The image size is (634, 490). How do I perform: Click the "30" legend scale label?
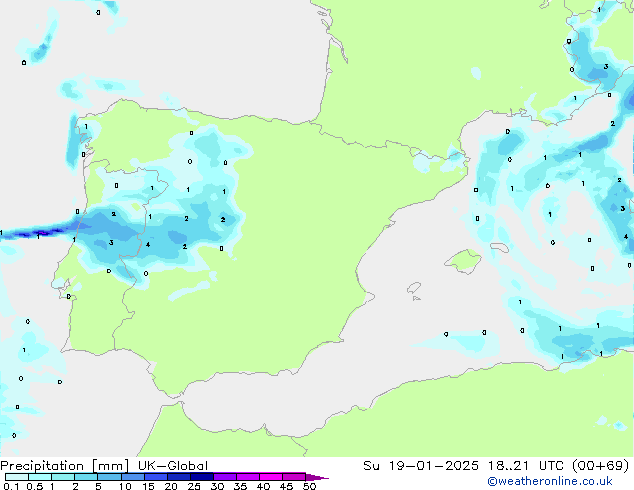(217, 486)
